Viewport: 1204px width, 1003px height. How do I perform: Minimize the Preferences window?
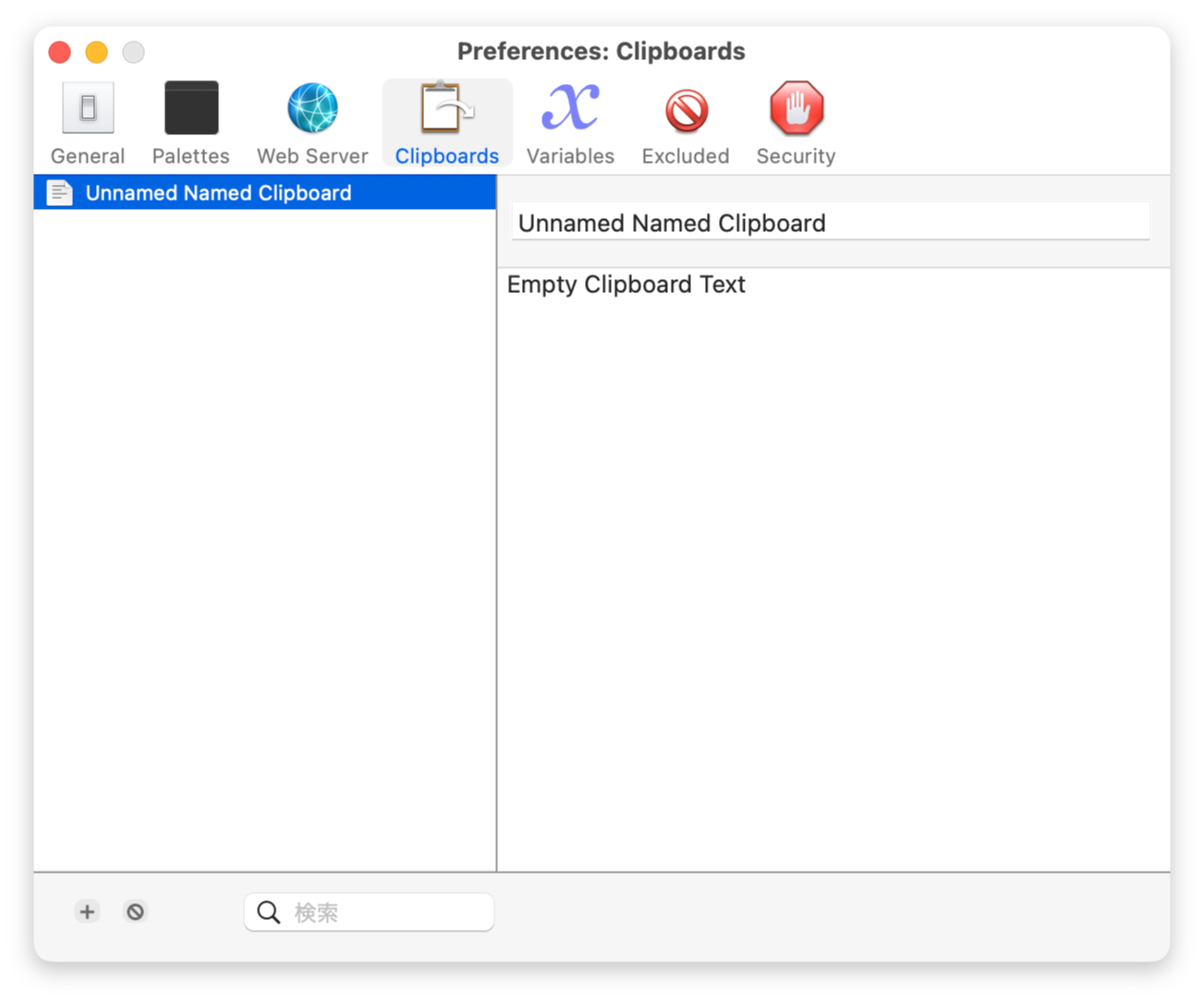point(97,52)
